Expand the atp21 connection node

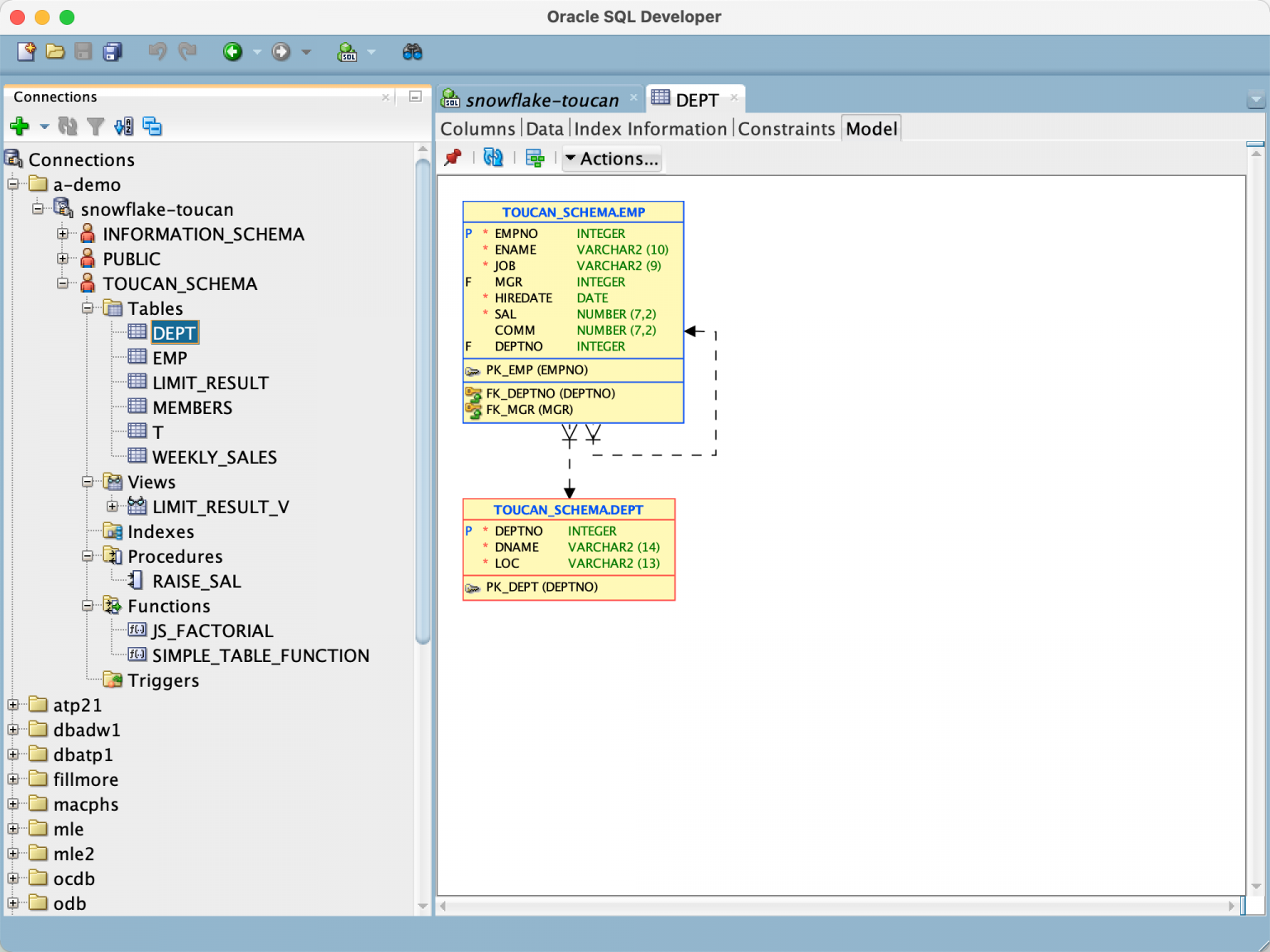(13, 704)
